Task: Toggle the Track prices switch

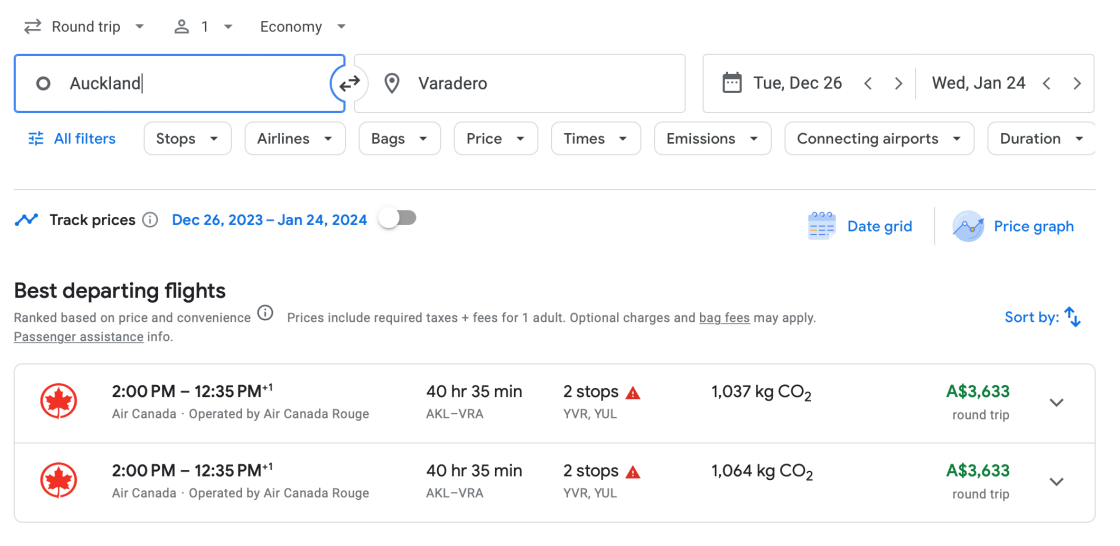Action: 397,218
